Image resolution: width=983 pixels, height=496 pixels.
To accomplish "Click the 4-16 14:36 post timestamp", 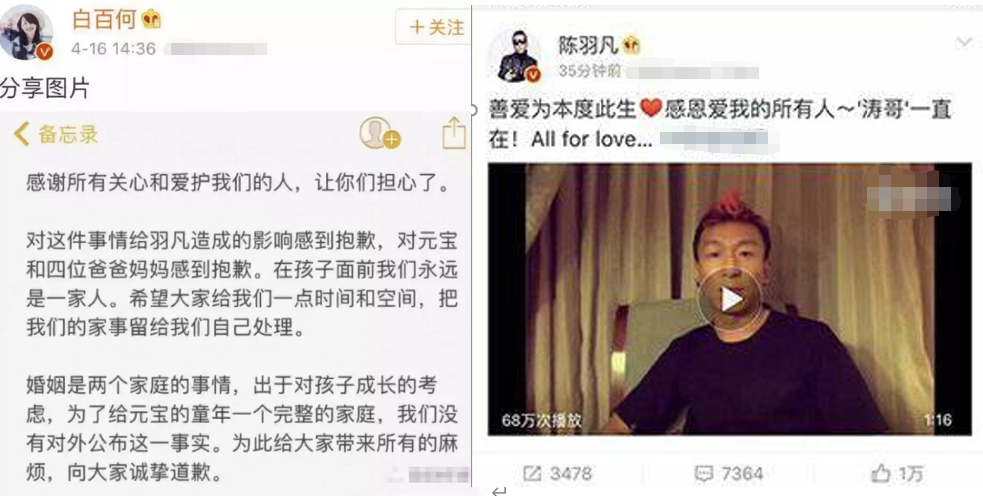I will 113,49.
